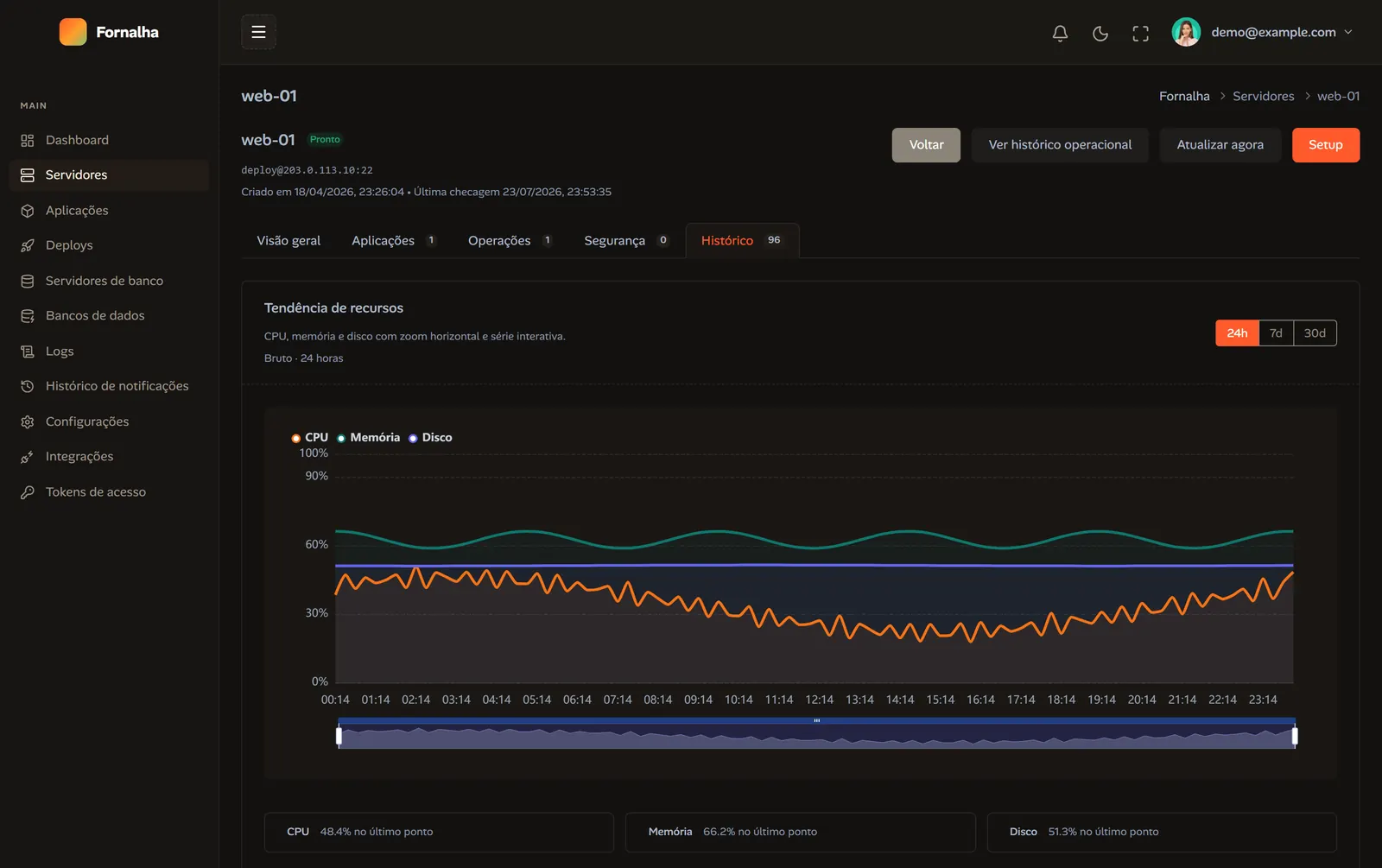Click the deploy@203.0.113.10:22 address text
Viewport: 1382px width, 868px height.
point(307,171)
